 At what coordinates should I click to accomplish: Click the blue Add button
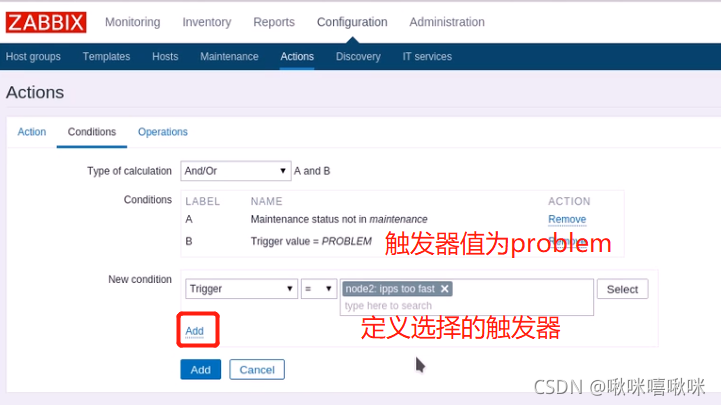click(x=200, y=370)
